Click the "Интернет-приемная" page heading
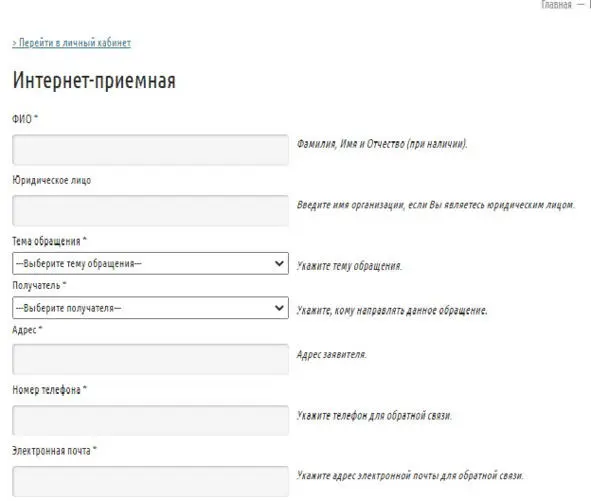Viewport: 591px width, 501px height. coord(94,80)
